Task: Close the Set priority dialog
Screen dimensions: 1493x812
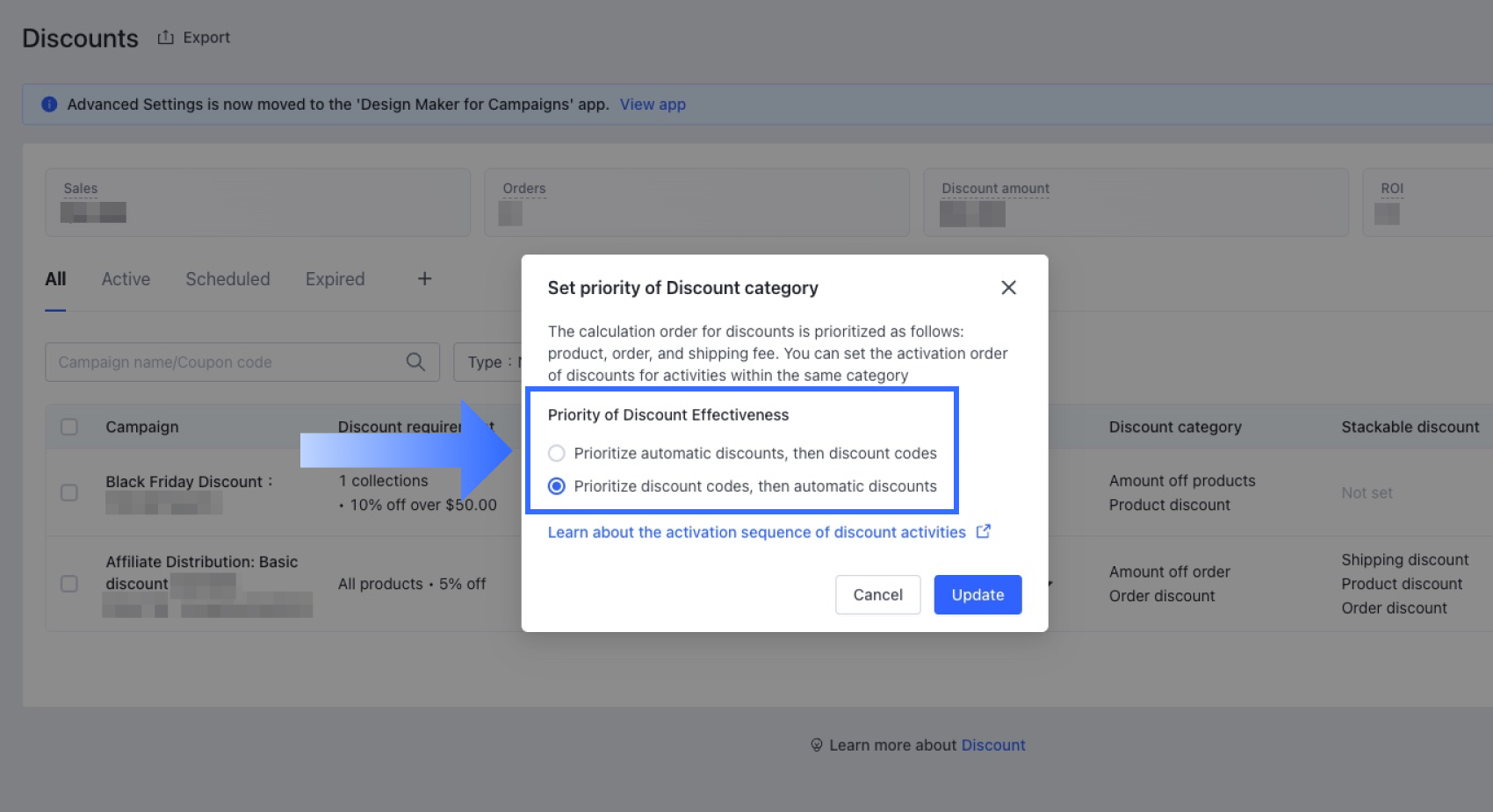Action: tap(1008, 288)
